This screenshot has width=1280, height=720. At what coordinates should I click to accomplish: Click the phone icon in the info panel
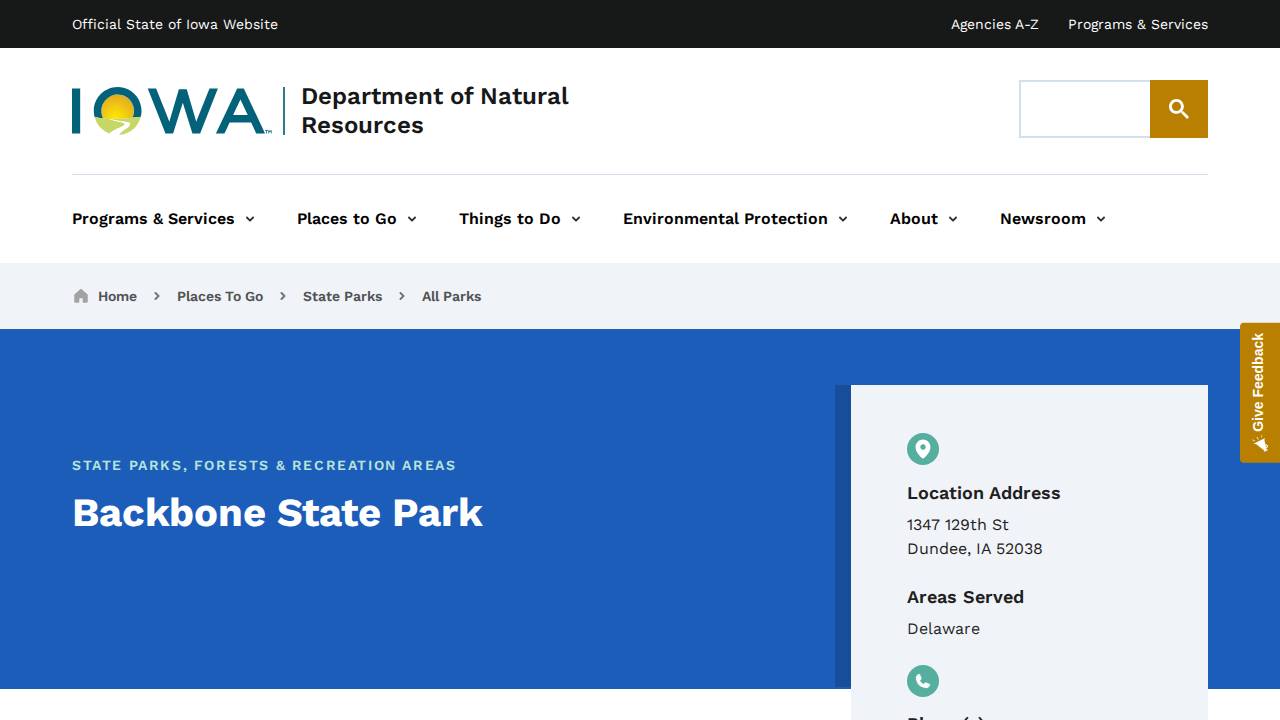tap(922, 681)
